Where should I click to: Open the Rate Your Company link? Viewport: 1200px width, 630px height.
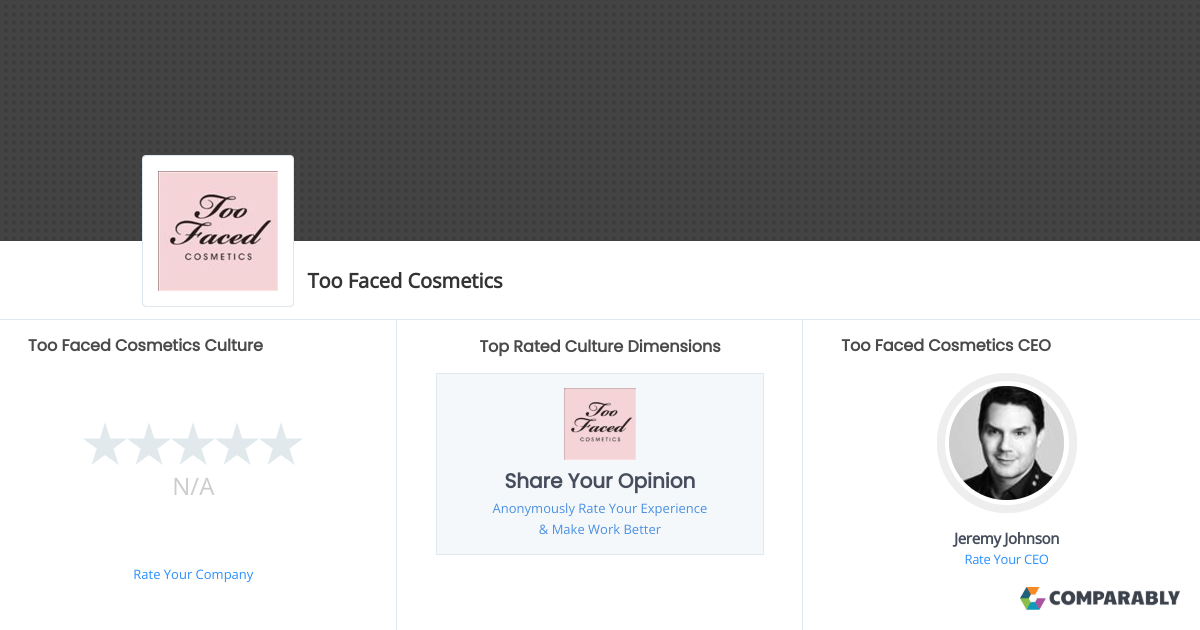coord(193,574)
